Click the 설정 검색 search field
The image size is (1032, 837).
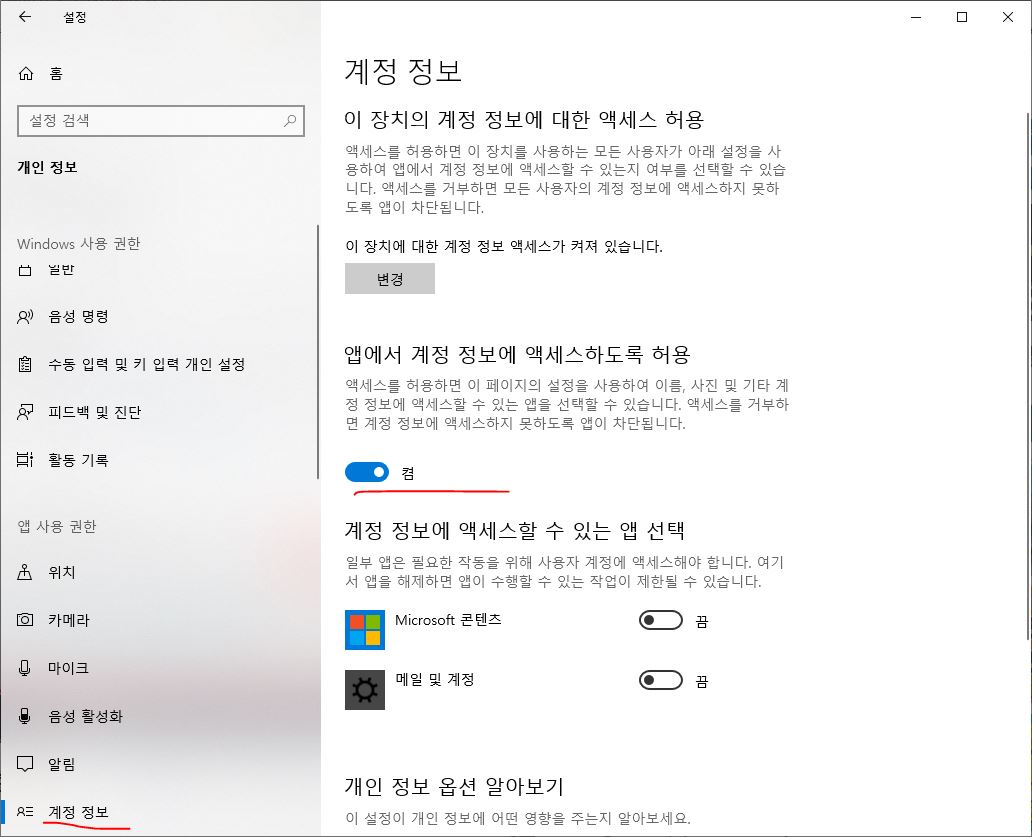click(x=161, y=120)
